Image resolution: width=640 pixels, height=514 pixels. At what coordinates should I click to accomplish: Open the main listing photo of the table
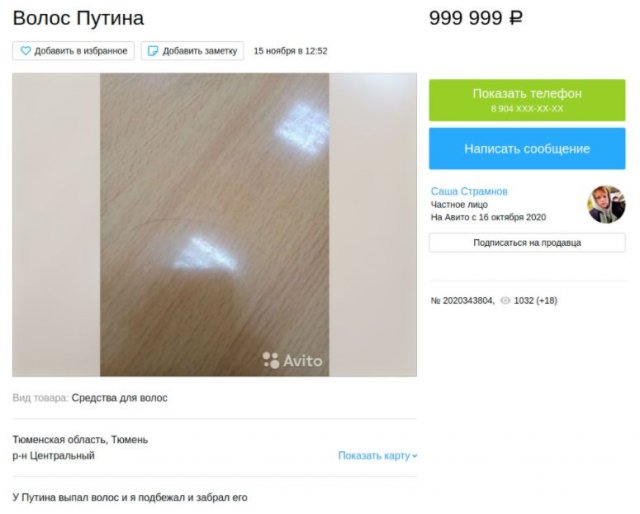click(215, 225)
